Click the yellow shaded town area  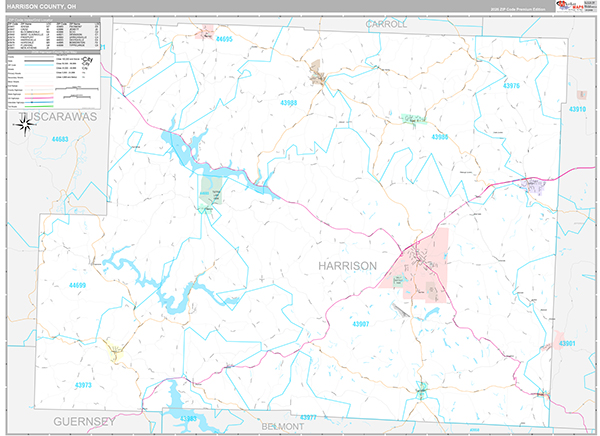click(116, 351)
